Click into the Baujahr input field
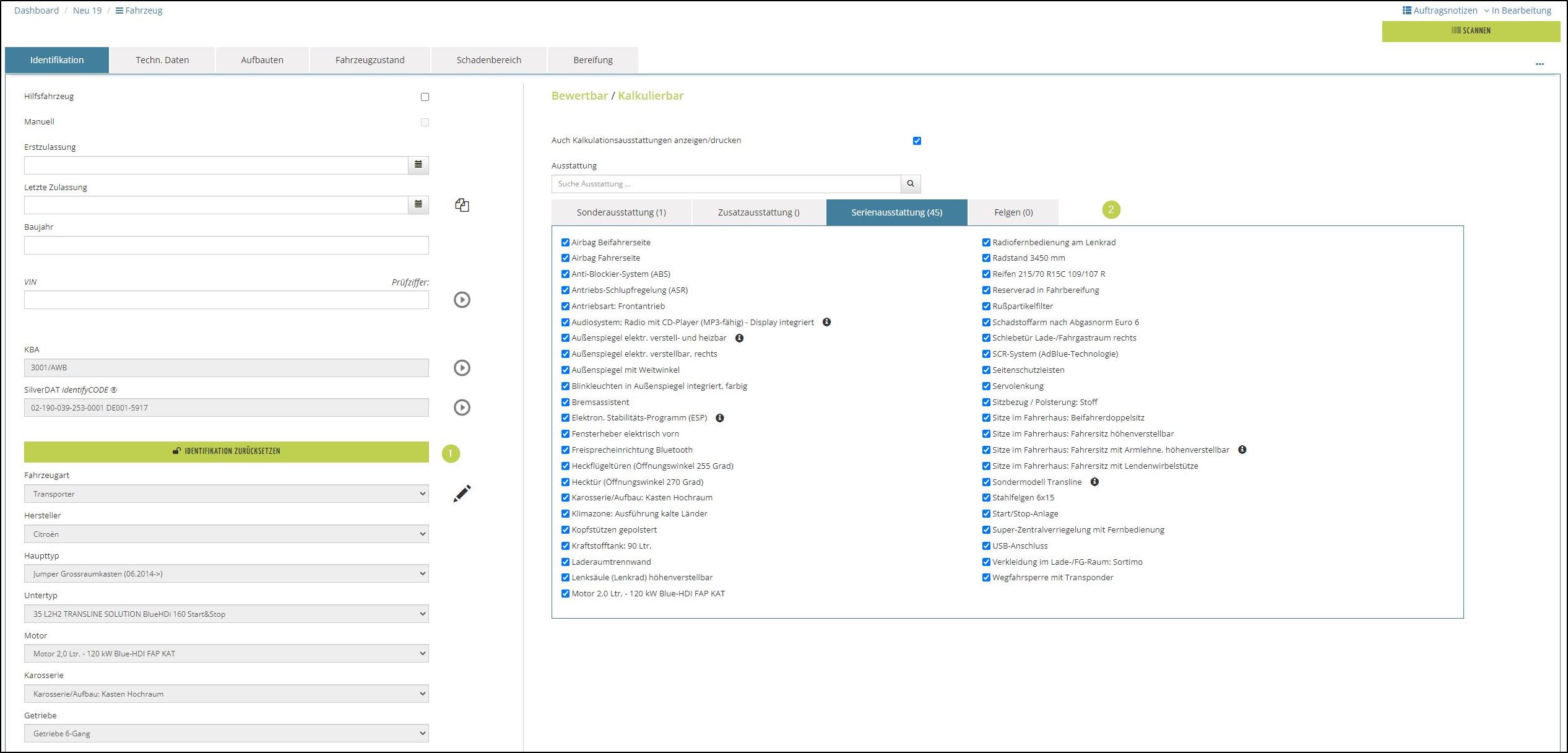This screenshot has width=1568, height=753. (226, 245)
